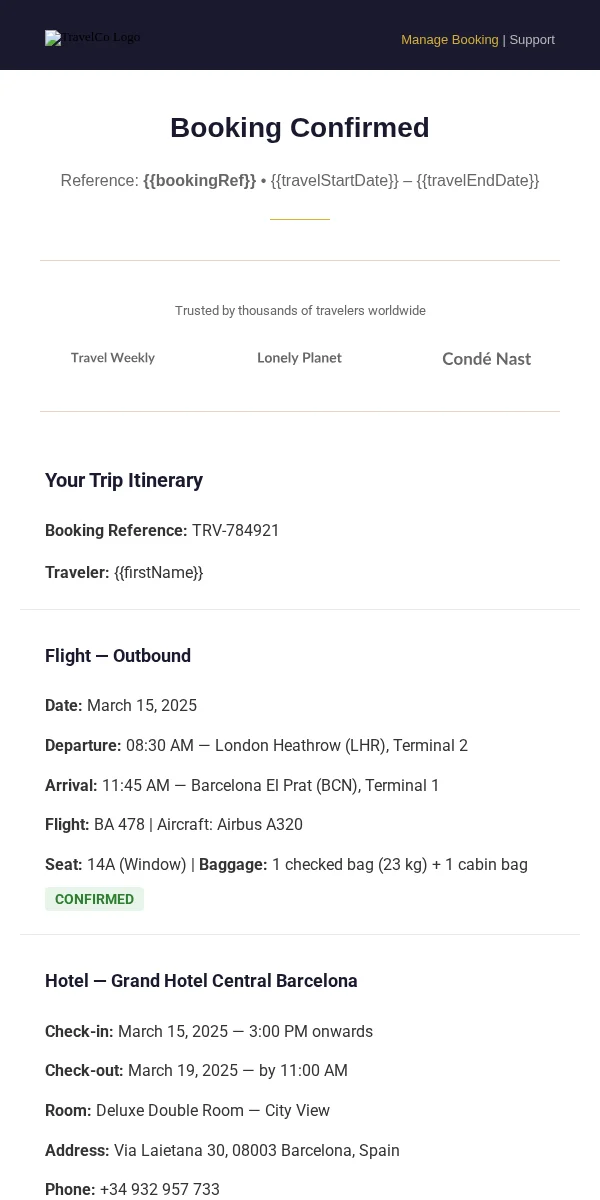Screen dimensions: 600x1200
Task: Click the TravelCo logo image
Action: [93, 38]
